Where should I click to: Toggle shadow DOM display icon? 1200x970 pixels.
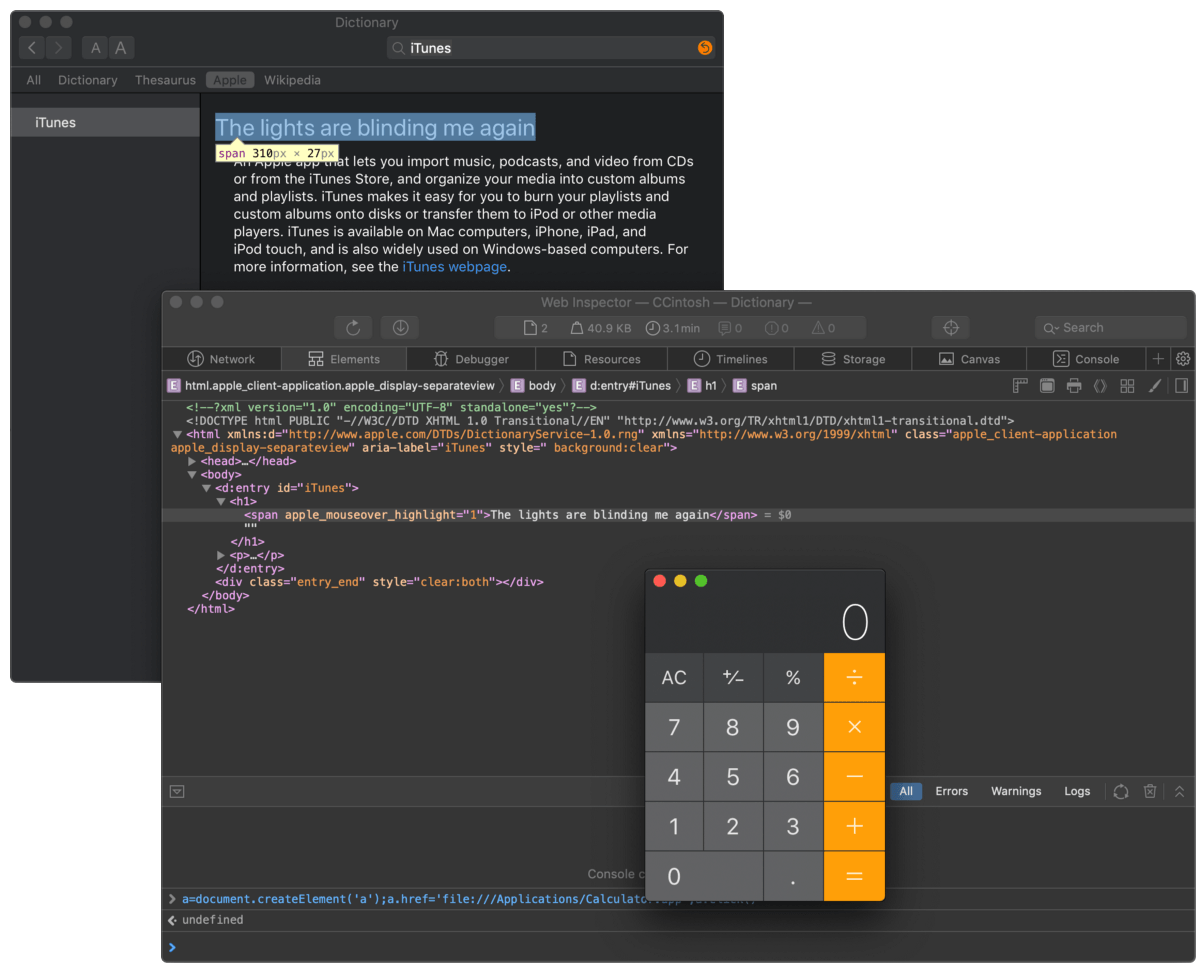point(1100,386)
